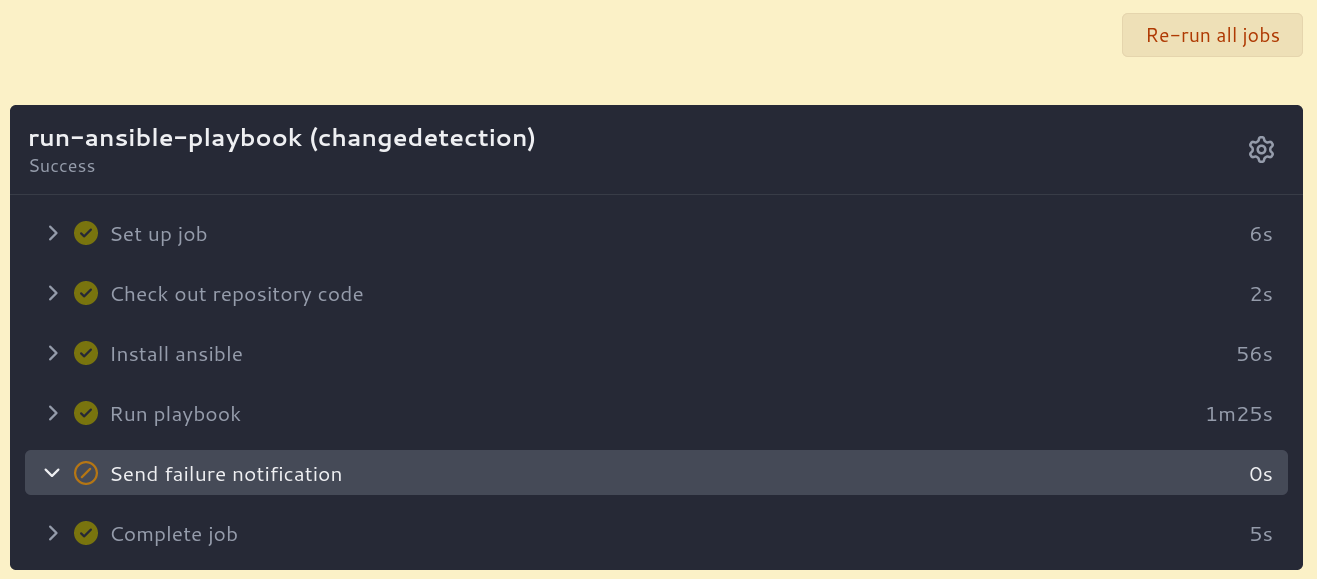Image resolution: width=1317 pixels, height=579 pixels.
Task: Expand the Complete job step chevron
Action: [x=53, y=534]
